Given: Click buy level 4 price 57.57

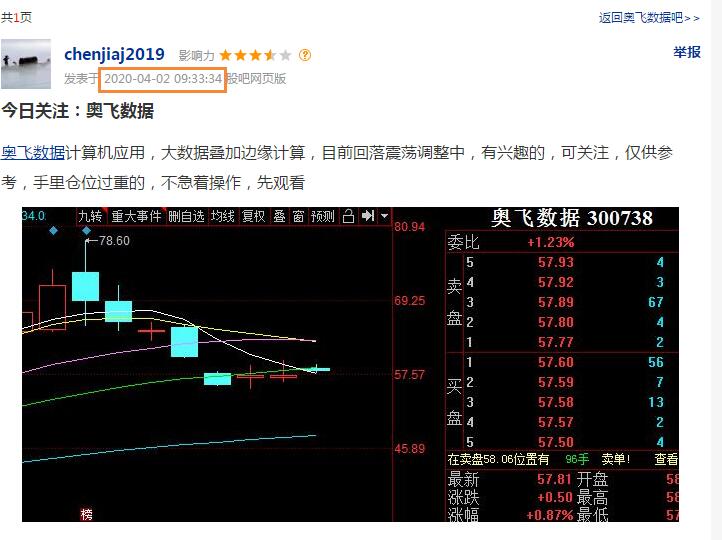Looking at the screenshot, I should [x=556, y=422].
